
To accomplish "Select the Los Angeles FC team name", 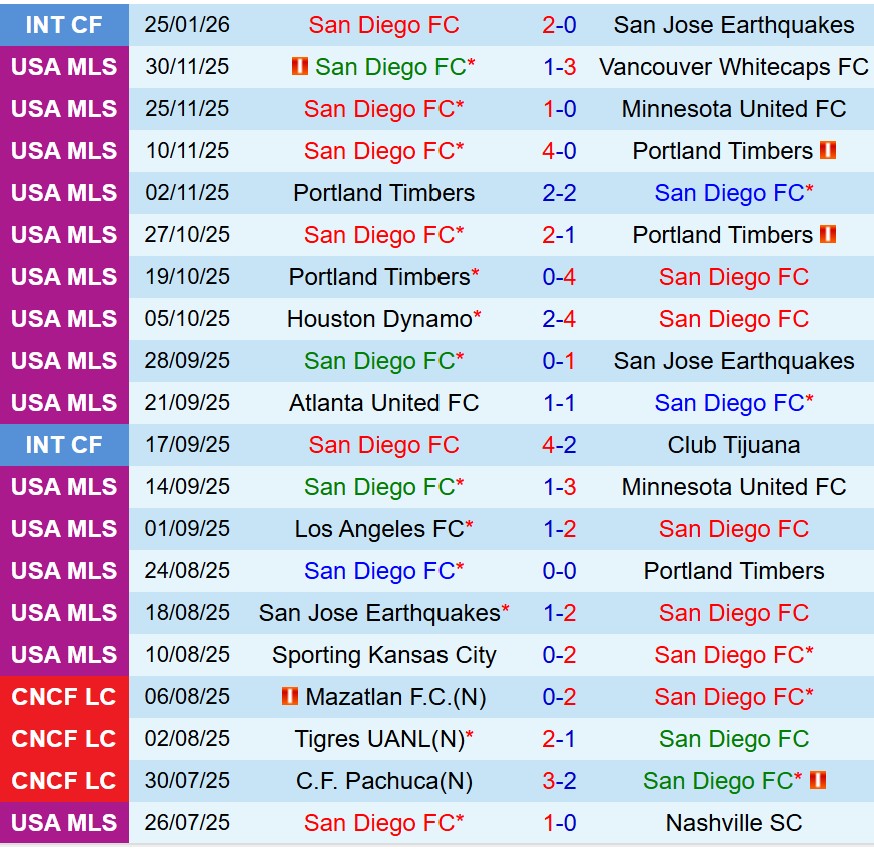I will tap(379, 529).
